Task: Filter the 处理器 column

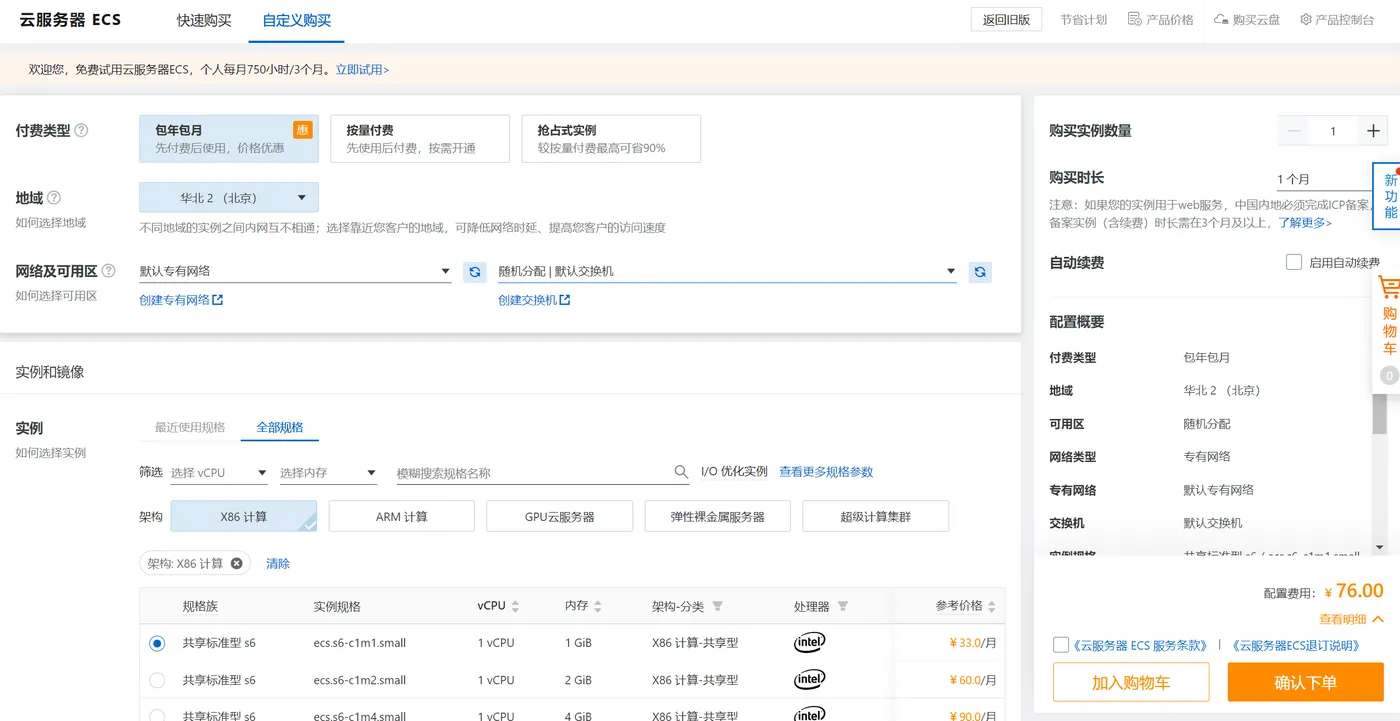Action: click(x=842, y=606)
